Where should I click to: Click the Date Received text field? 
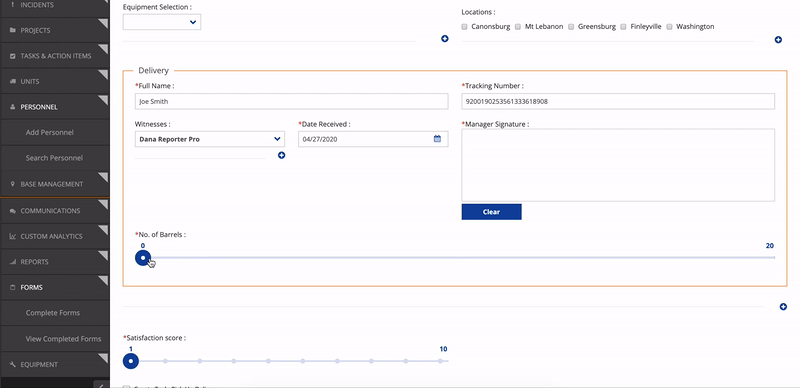[373, 139]
